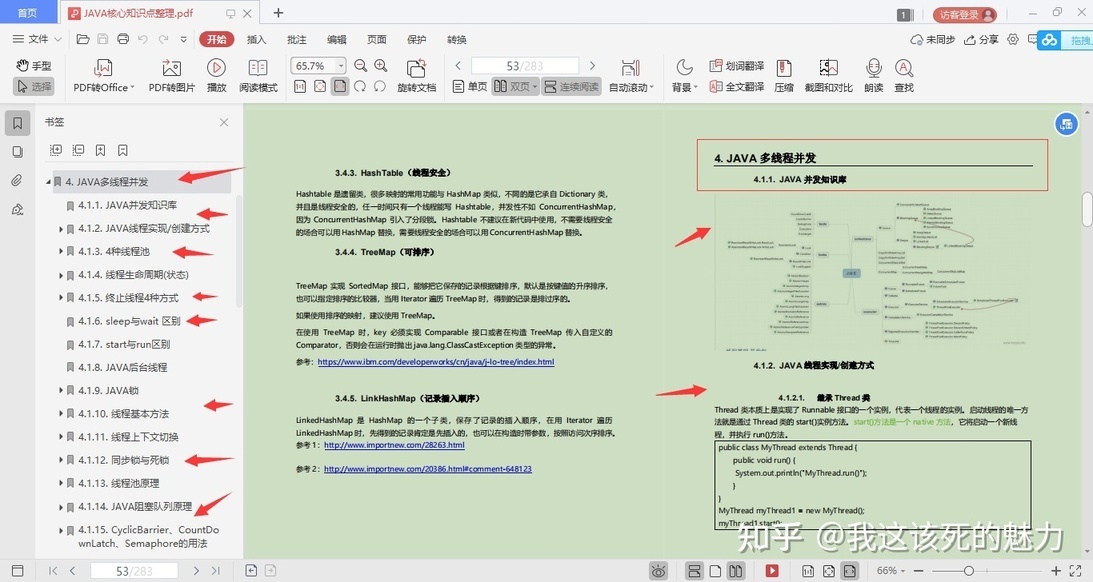Collapse the 4. JAVA多线程并发 bookmark

[x=49, y=182]
